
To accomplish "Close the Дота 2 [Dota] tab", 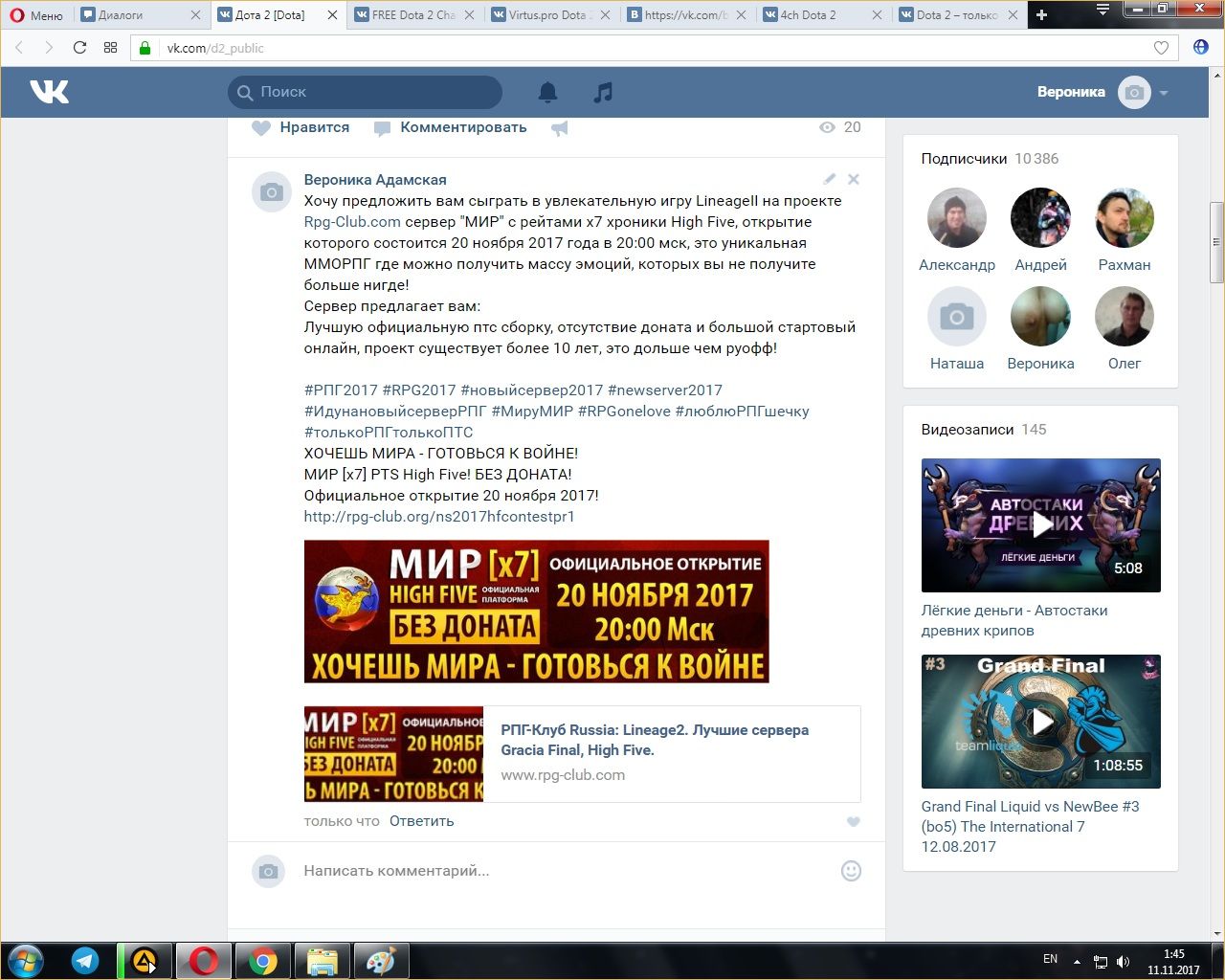I will click(333, 15).
